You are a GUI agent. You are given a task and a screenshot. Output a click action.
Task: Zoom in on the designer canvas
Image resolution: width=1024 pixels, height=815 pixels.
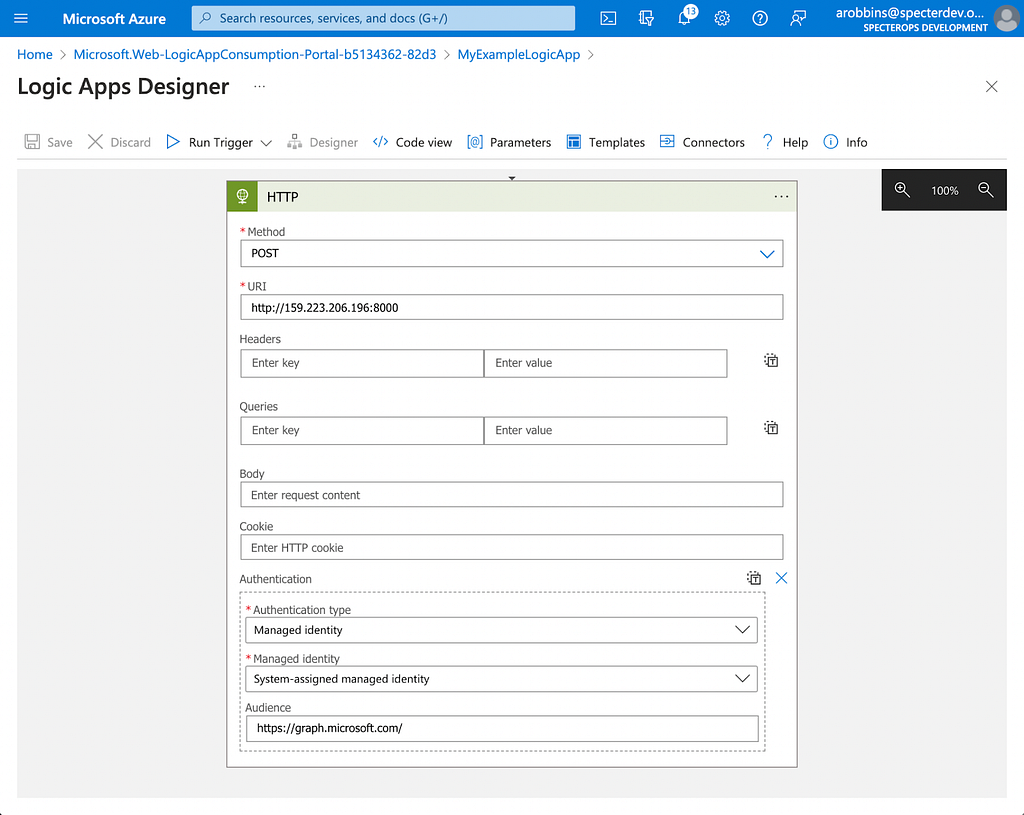coord(902,190)
